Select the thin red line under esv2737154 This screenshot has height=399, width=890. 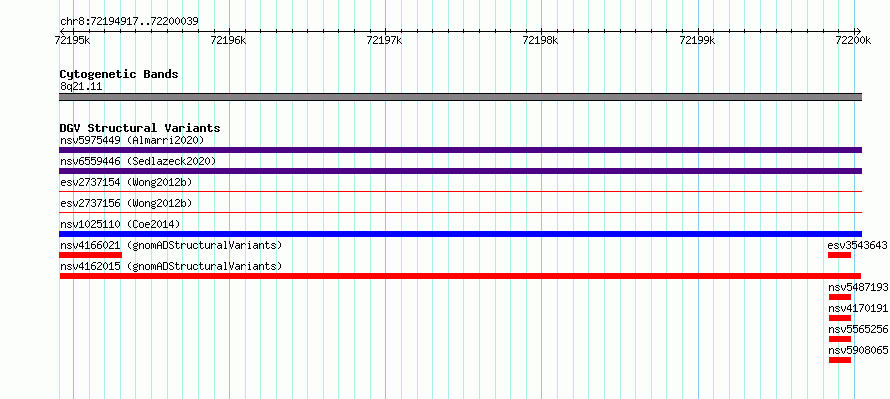(x=460, y=192)
